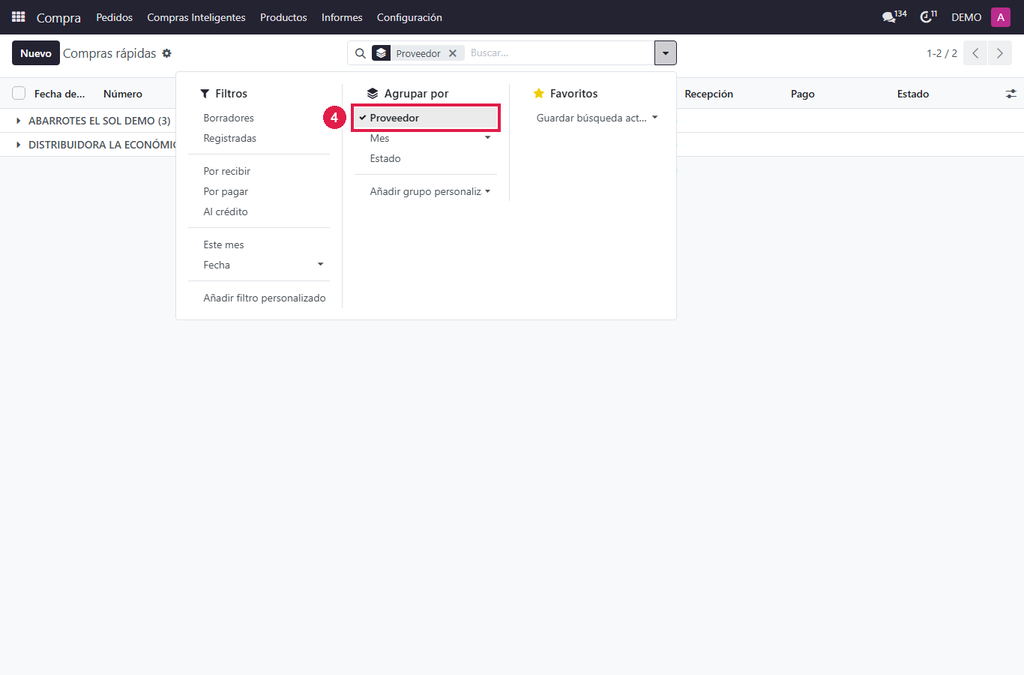
Task: Open the user avatar menu
Action: pos(1000,17)
